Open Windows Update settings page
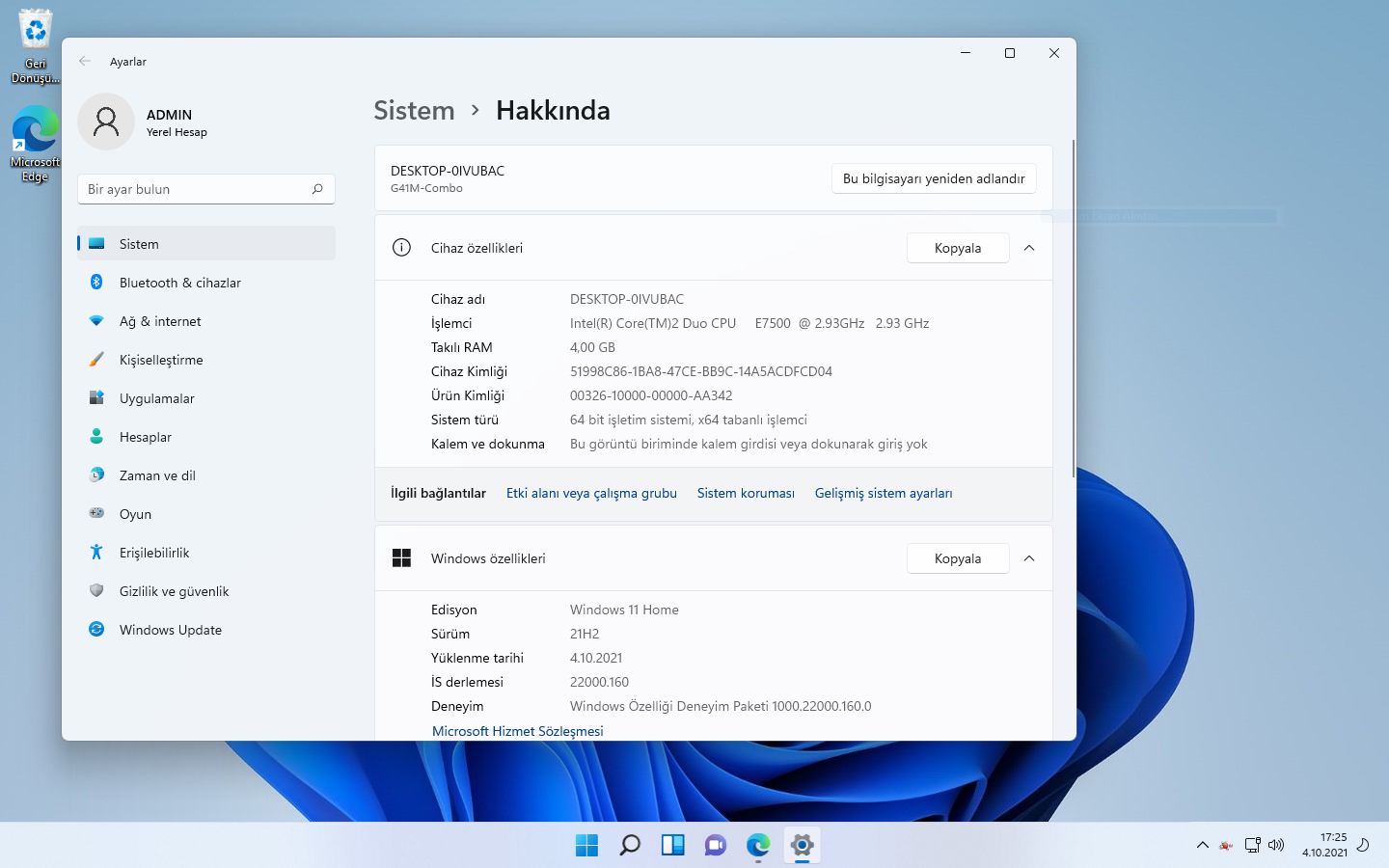Image resolution: width=1389 pixels, height=868 pixels. pos(170,630)
